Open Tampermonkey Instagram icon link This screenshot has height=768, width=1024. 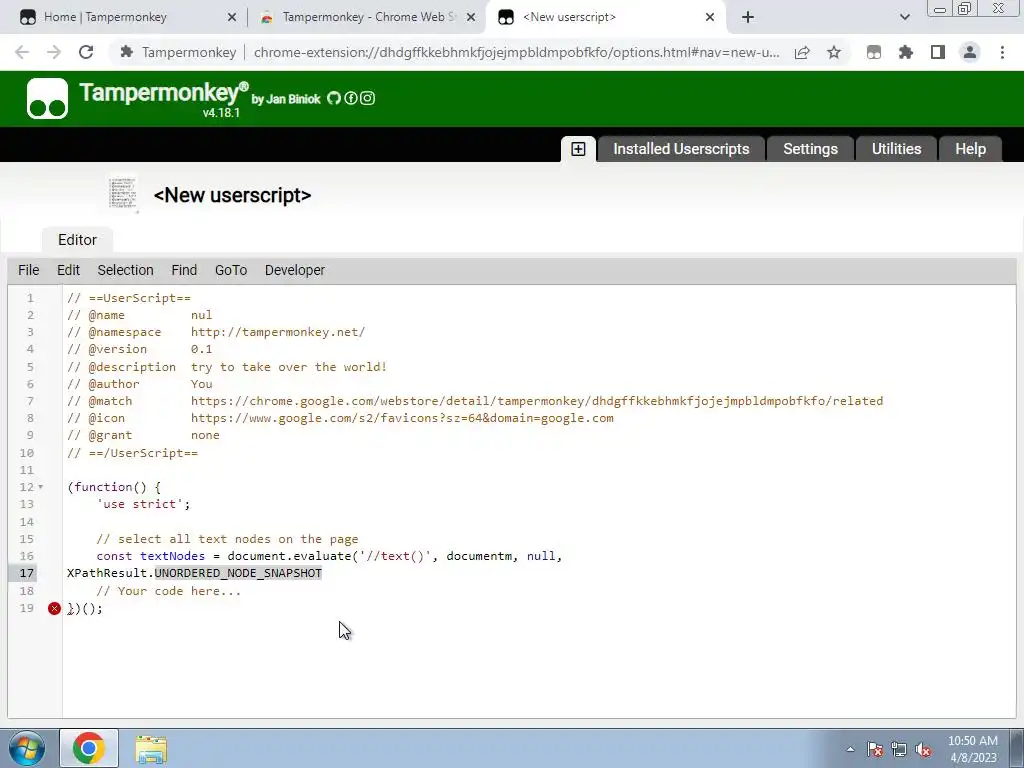[368, 98]
